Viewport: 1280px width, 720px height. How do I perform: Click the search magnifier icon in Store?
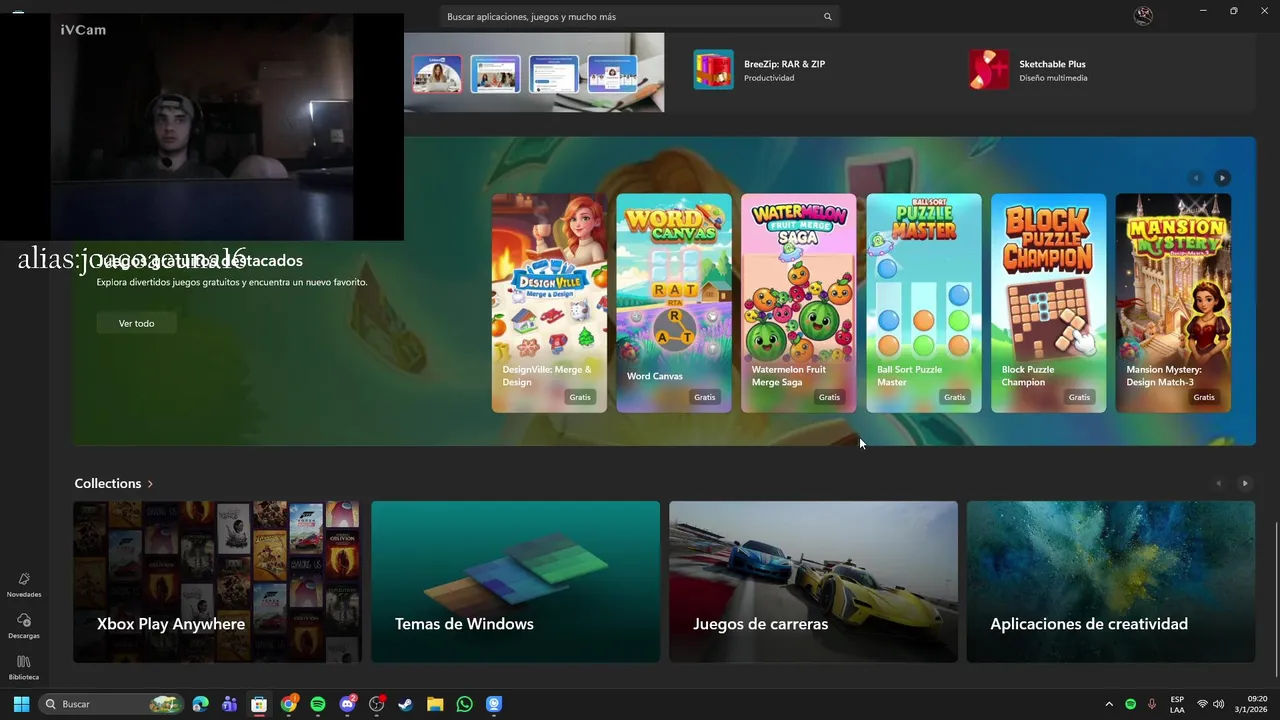827,16
